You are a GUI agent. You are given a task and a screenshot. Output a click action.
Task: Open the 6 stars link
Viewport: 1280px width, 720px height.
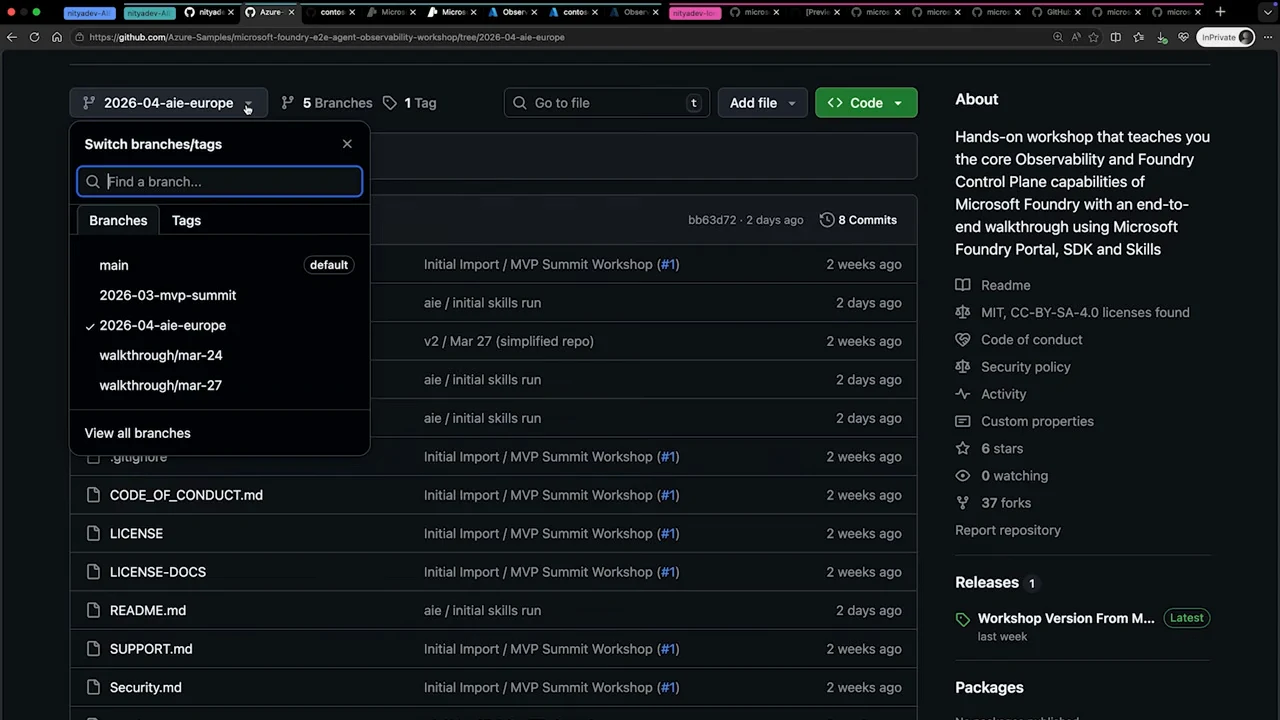pyautogui.click(x=1002, y=448)
